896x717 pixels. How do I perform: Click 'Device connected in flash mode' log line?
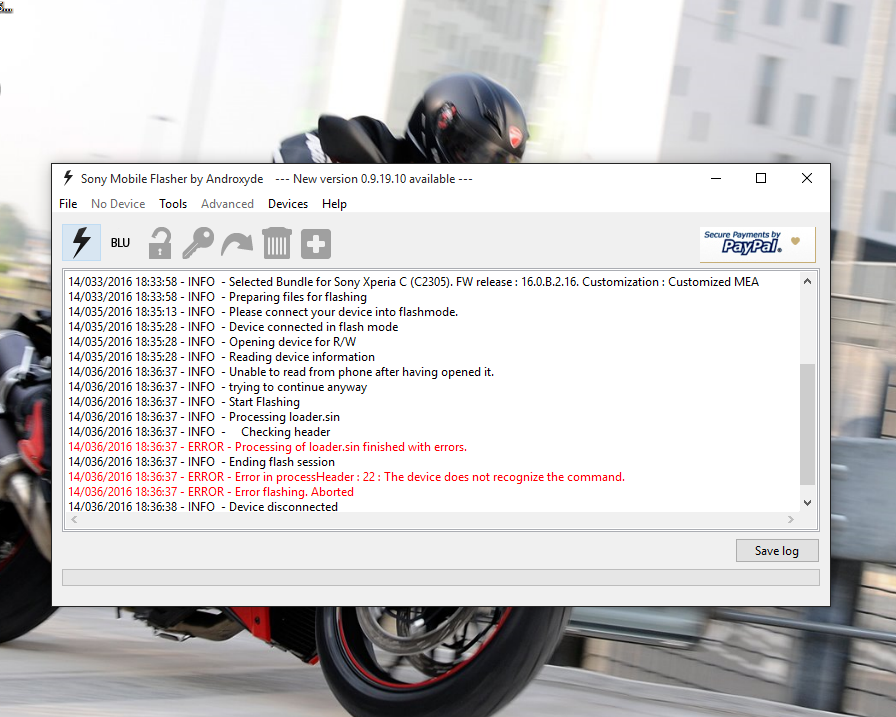[x=233, y=327]
